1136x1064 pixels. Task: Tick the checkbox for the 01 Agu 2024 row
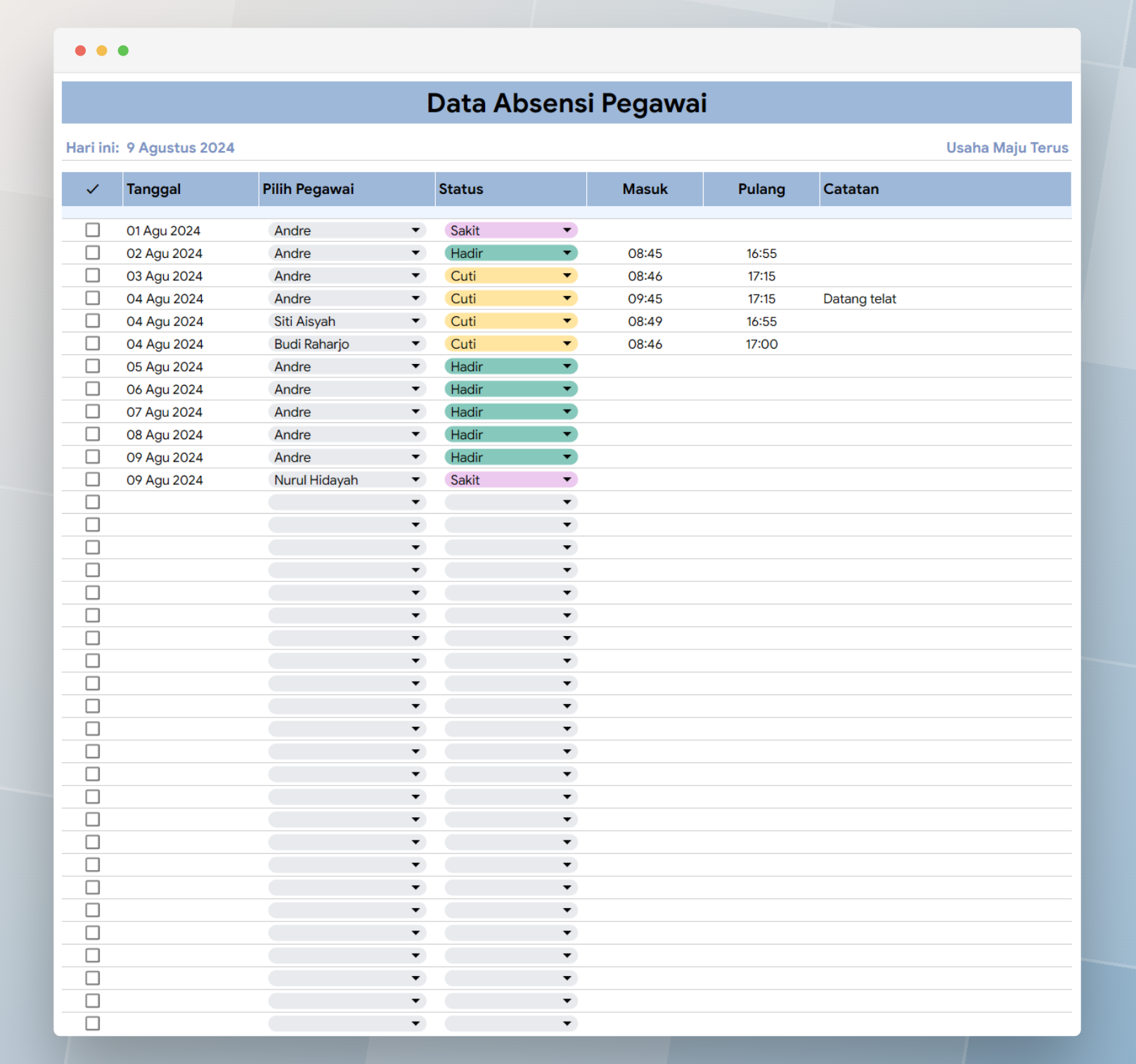click(x=92, y=230)
